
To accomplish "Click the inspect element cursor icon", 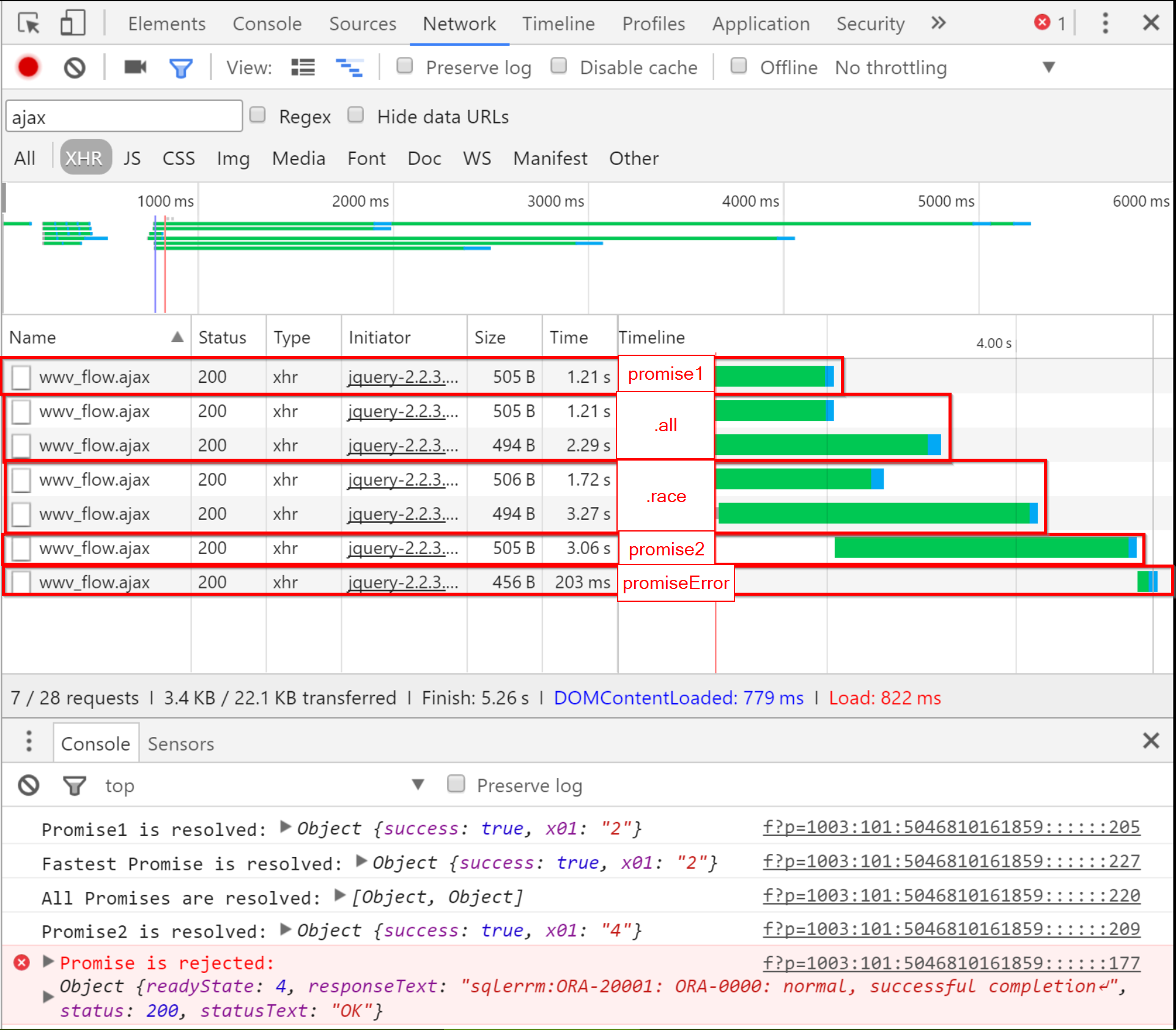I will [x=28, y=24].
